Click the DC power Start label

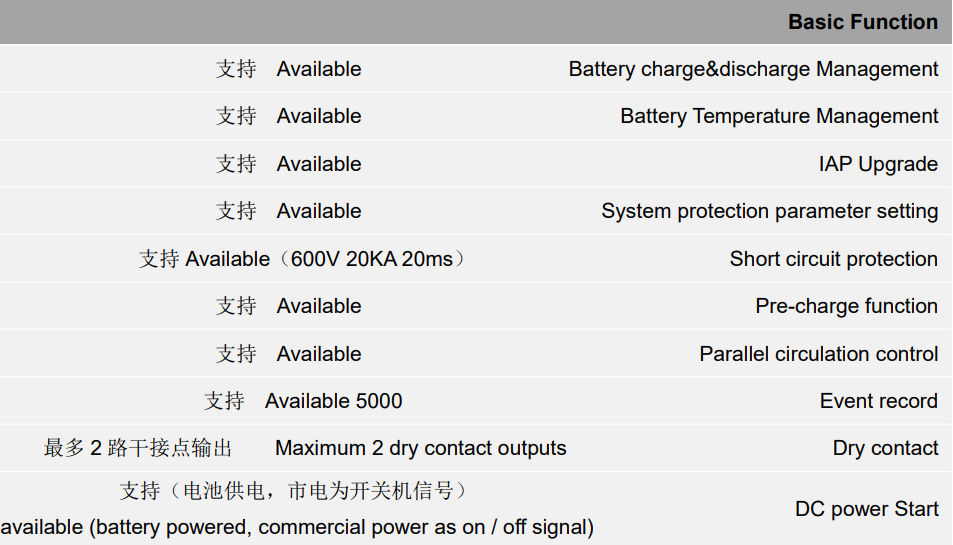point(867,509)
